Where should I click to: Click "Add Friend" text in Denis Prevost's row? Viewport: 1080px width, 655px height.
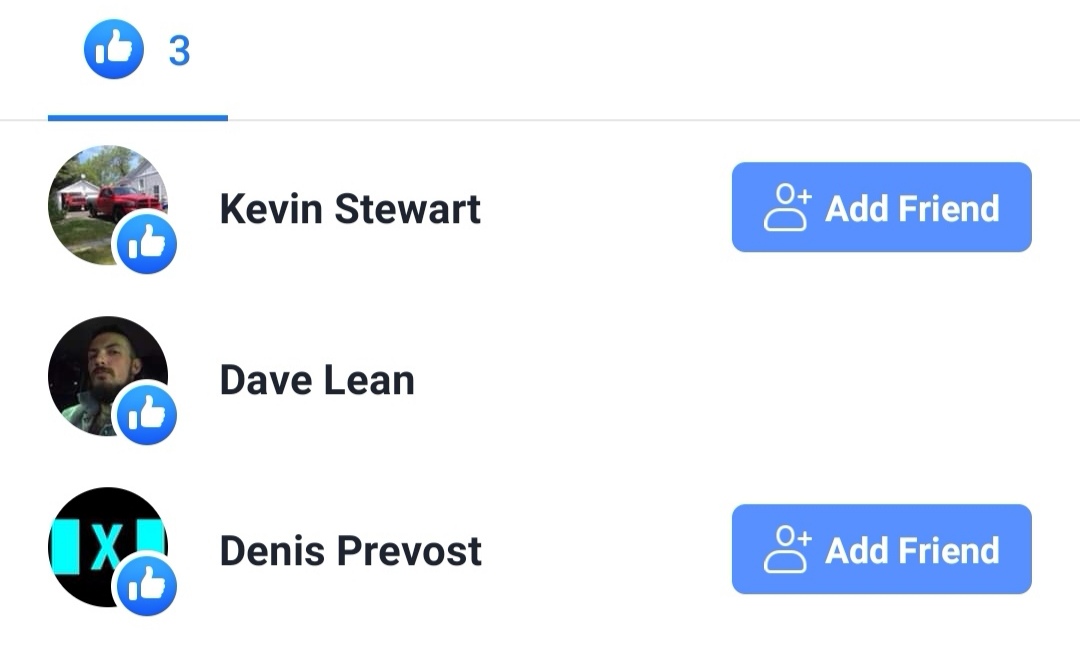tap(912, 550)
